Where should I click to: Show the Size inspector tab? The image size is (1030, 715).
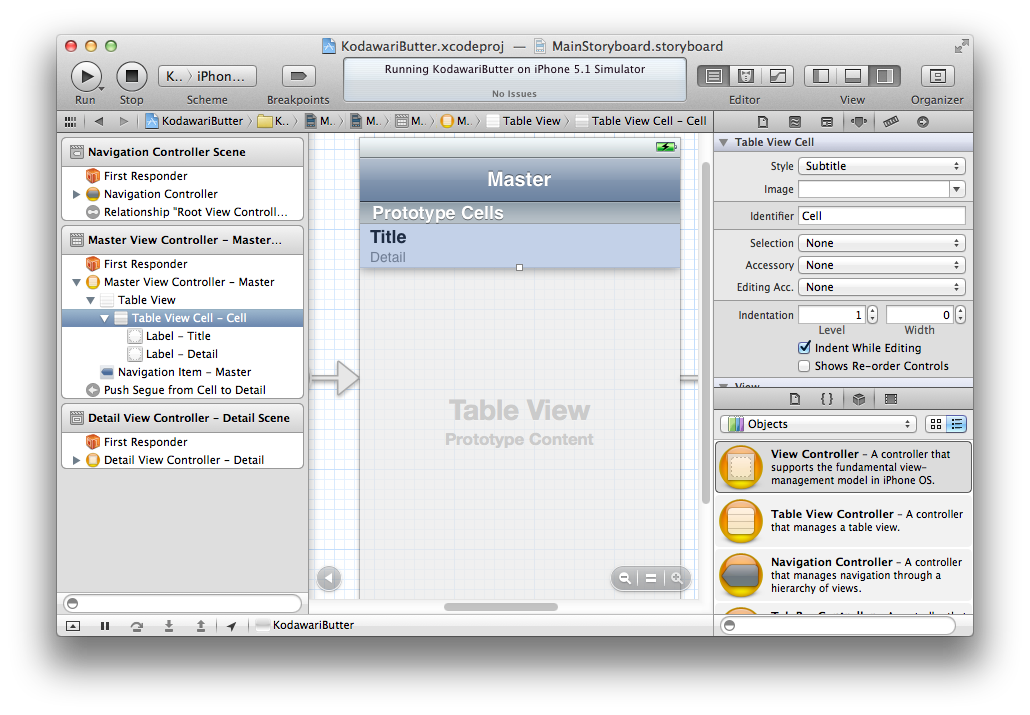891,122
